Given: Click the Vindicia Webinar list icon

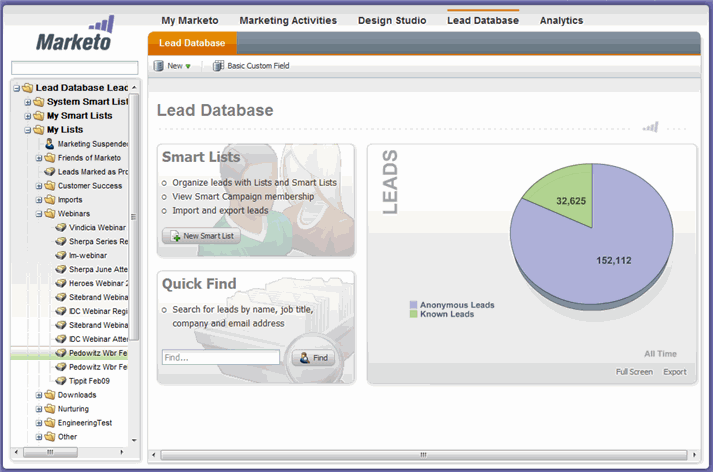Looking at the screenshot, I should (x=60, y=227).
